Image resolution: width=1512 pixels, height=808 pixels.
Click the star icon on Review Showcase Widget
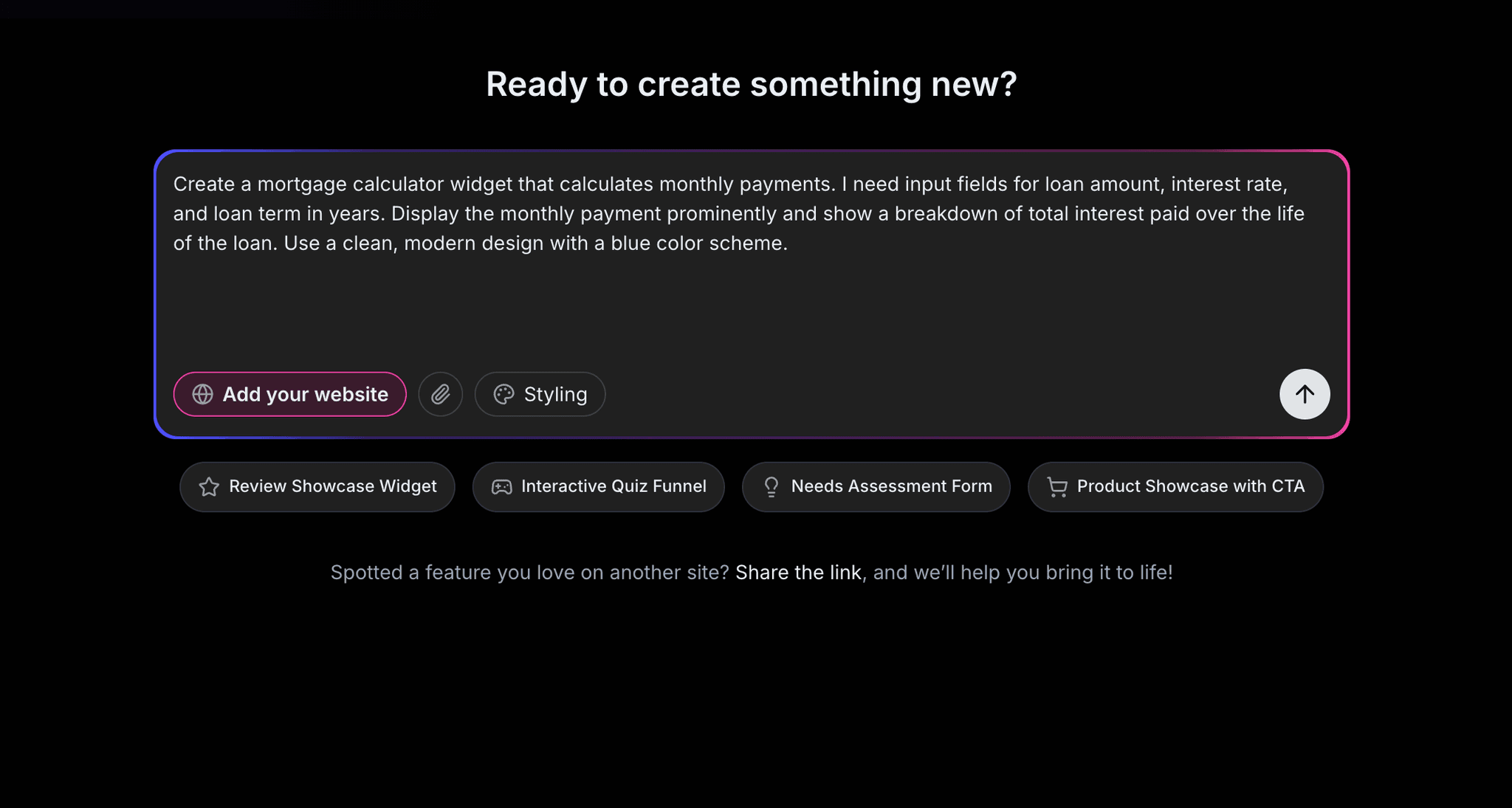[209, 487]
